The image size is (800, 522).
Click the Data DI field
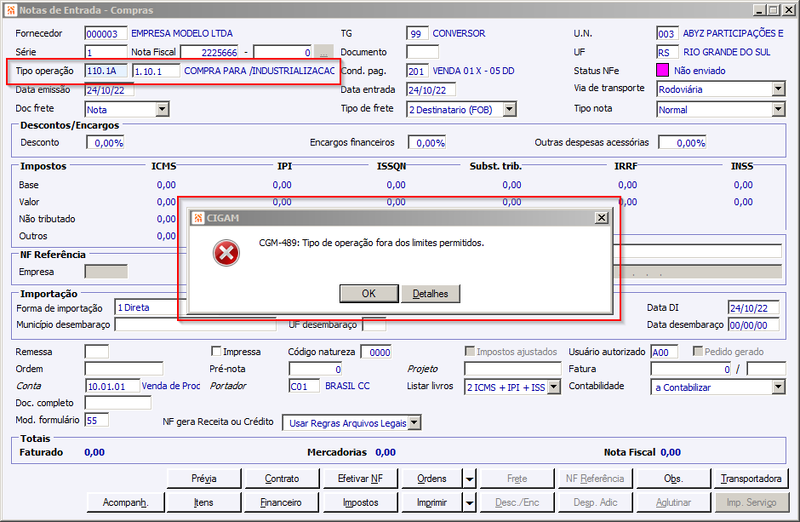(754, 308)
